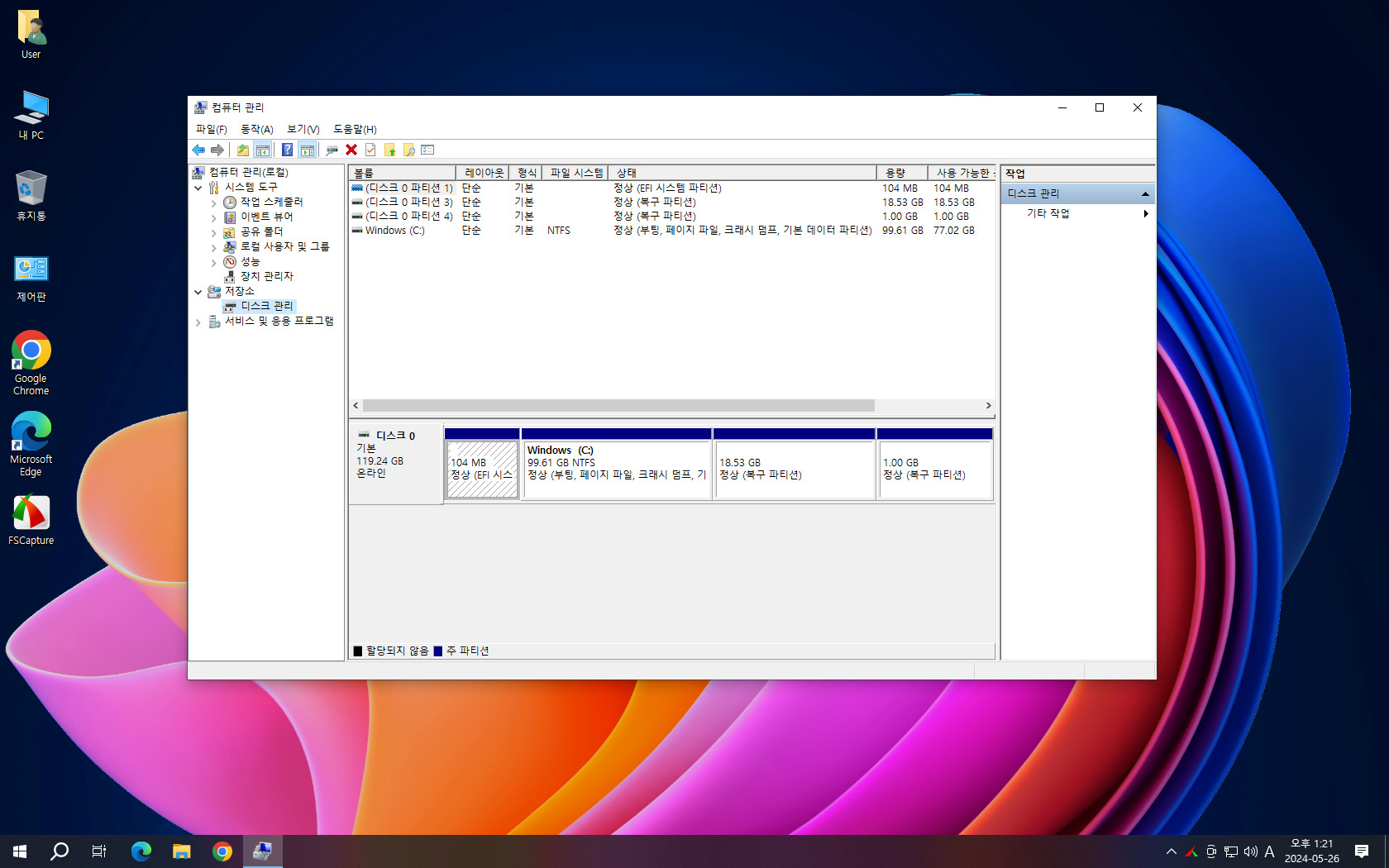Select 이벤트 뷰어 tree item
Screen dimensions: 1389x868
click(266, 217)
